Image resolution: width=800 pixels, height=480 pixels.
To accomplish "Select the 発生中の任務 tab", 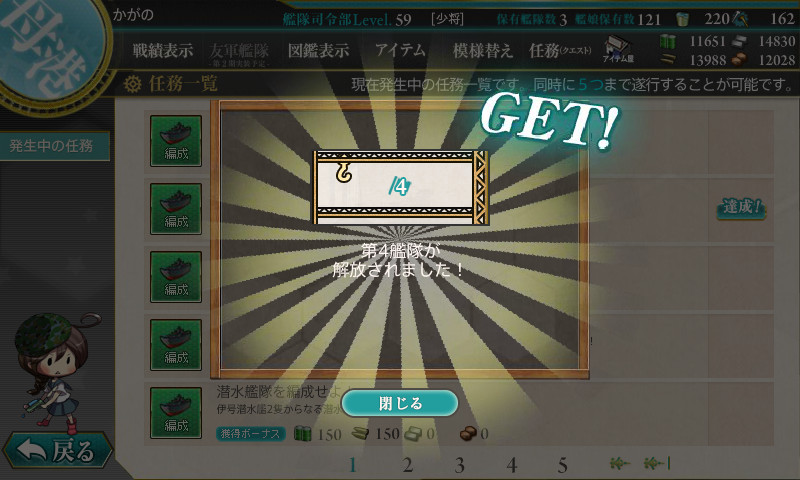I will 52,146.
